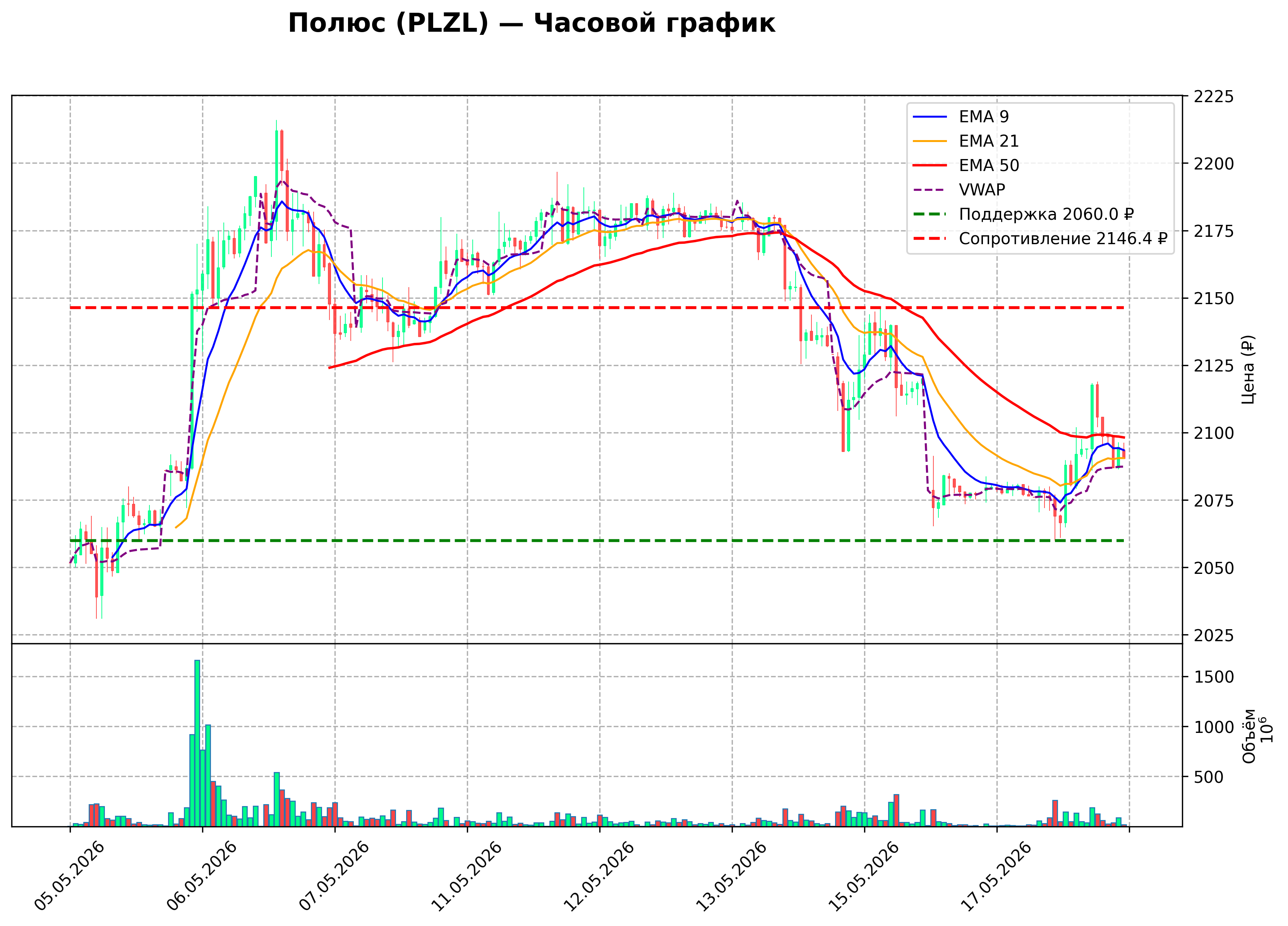Pick the red dashed resistance legend sample
Image resolution: width=1288 pixels, height=926 pixels.
click(x=930, y=239)
